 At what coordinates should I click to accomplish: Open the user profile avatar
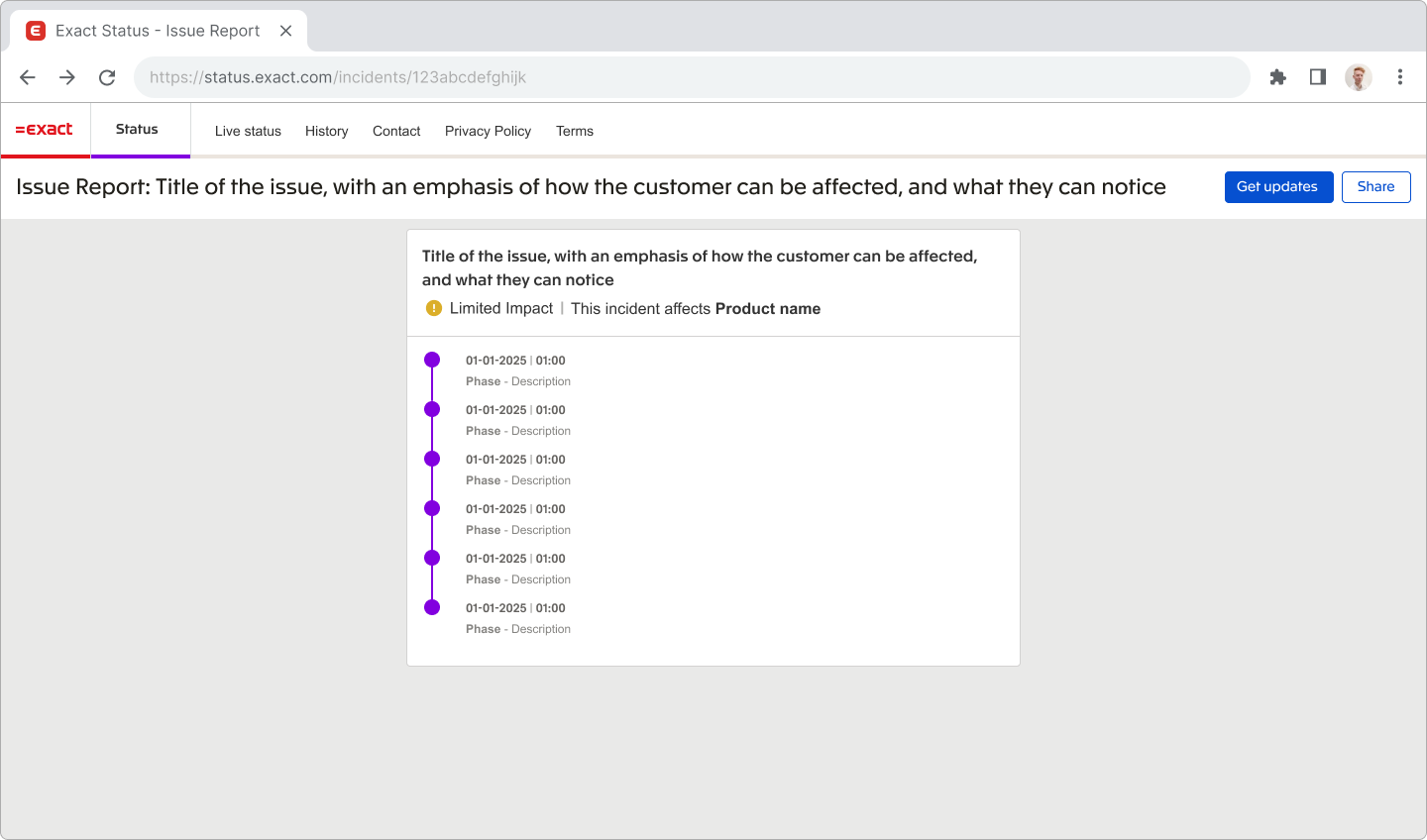click(x=1358, y=77)
